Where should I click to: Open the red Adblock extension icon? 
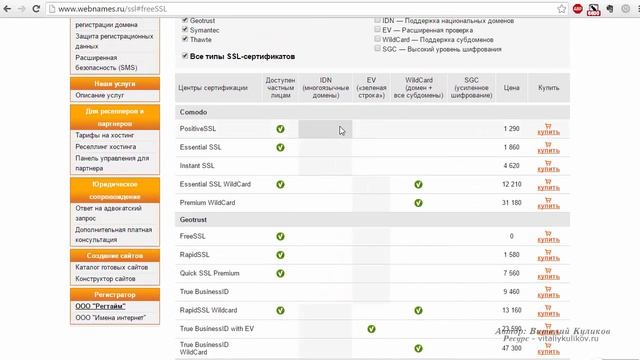click(578, 9)
